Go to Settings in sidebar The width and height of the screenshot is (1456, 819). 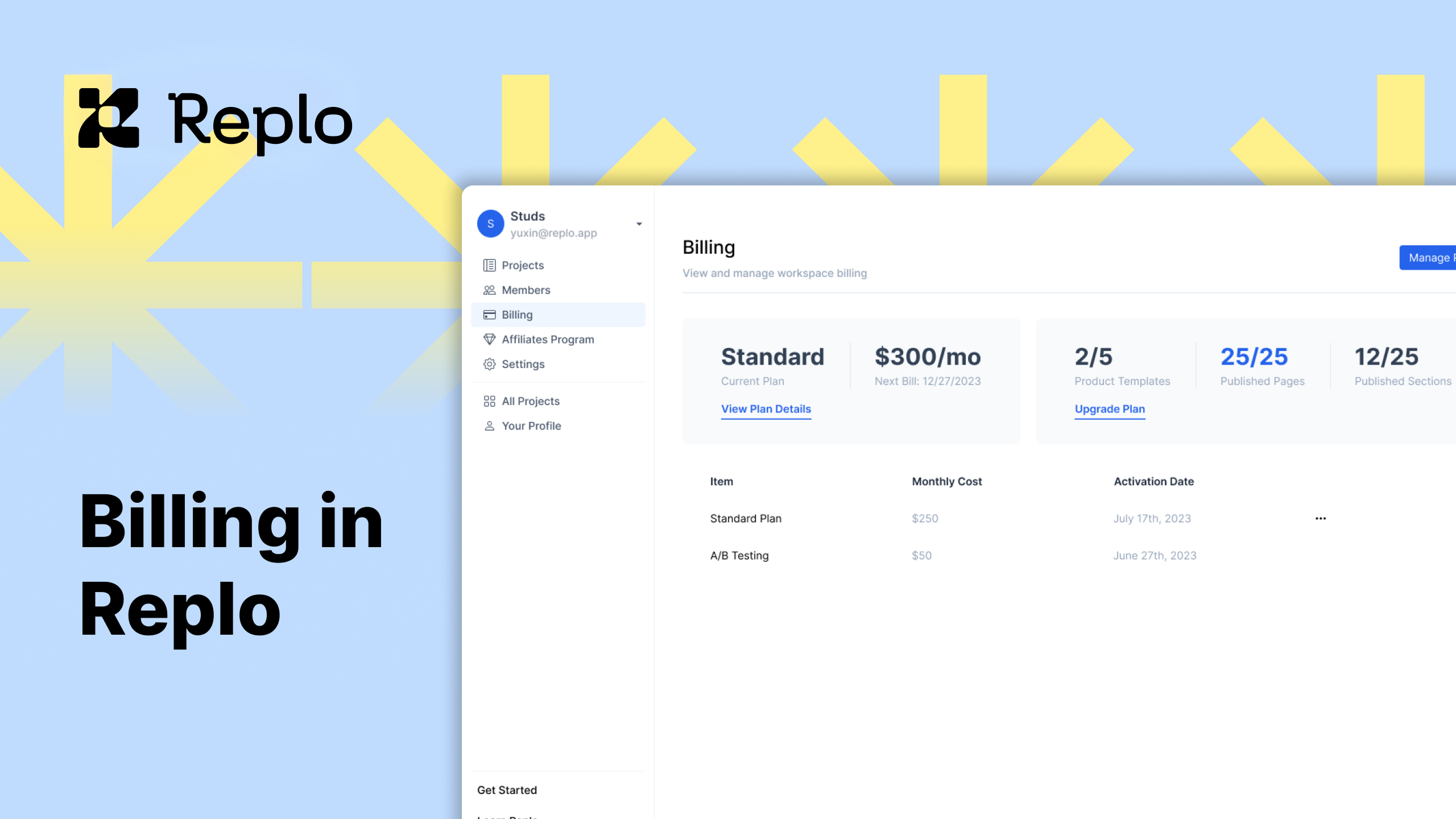click(x=523, y=364)
